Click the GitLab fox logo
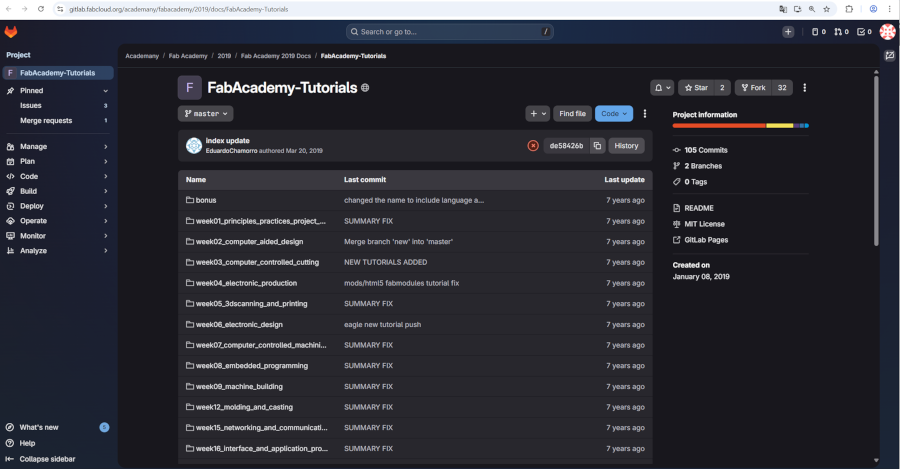This screenshot has width=900, height=469. click(11, 32)
